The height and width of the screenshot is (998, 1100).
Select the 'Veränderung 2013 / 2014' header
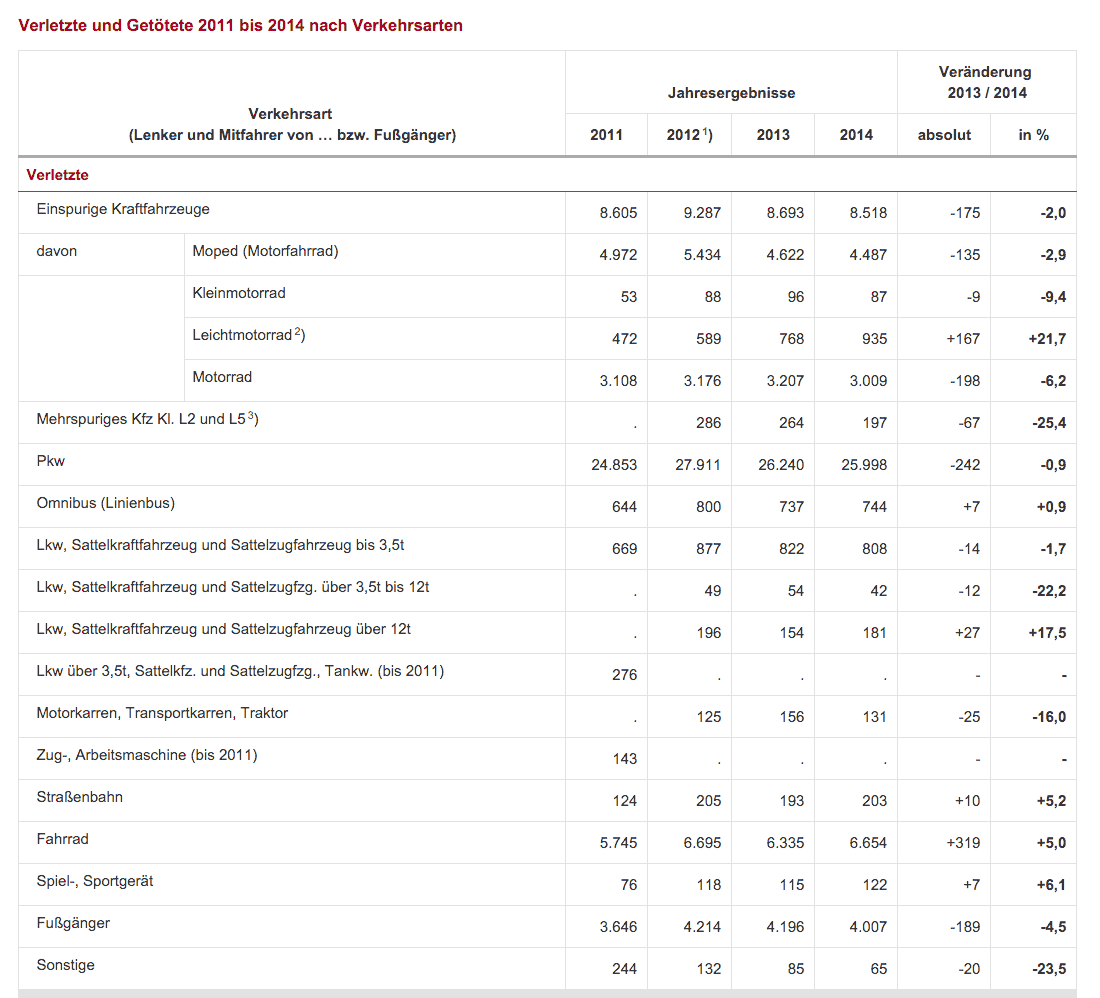[983, 81]
